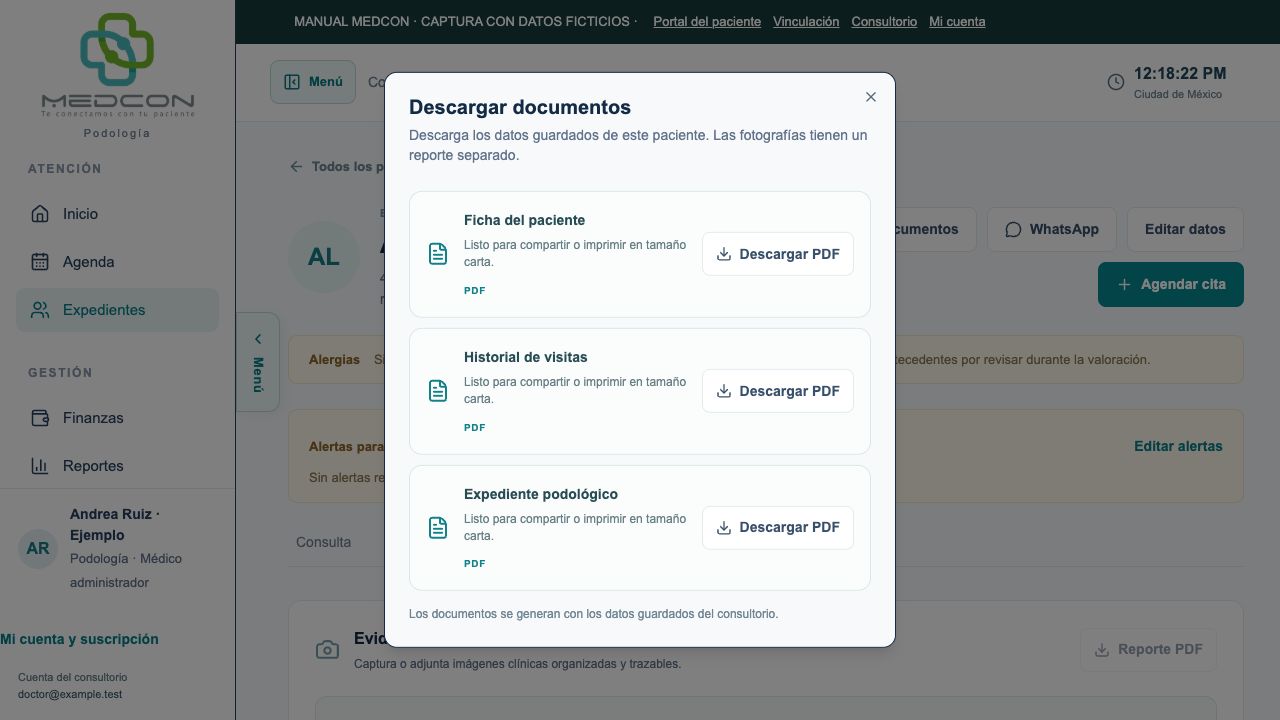Switch to the Consulta tab
This screenshot has height=720, width=1280.
[x=323, y=542]
